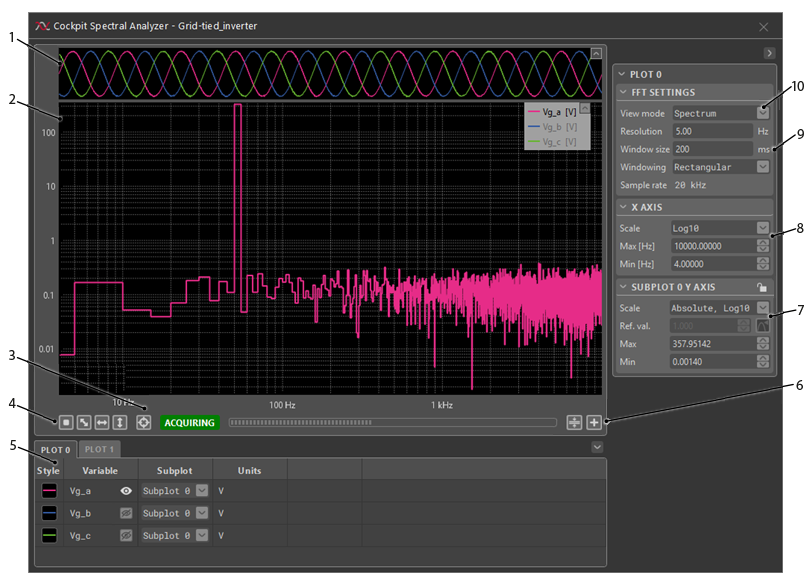
Task: Select the PLOT 0 tab
Action: coord(55,450)
